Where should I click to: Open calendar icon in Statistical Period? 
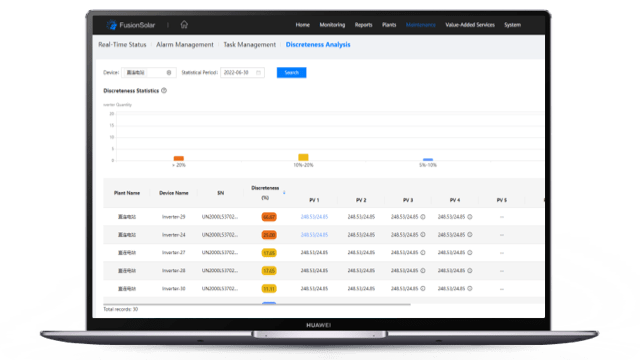[258, 73]
